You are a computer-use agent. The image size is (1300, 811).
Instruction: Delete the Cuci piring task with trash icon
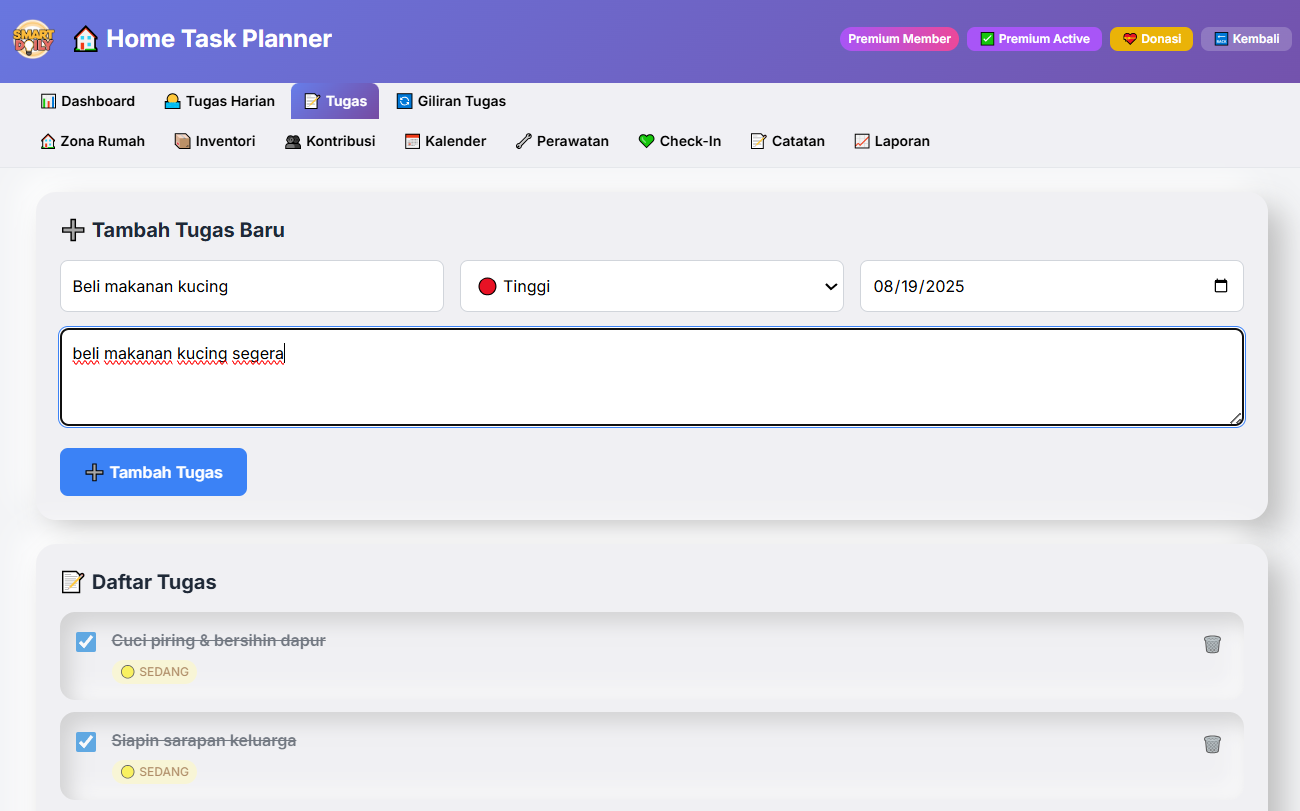click(1212, 644)
